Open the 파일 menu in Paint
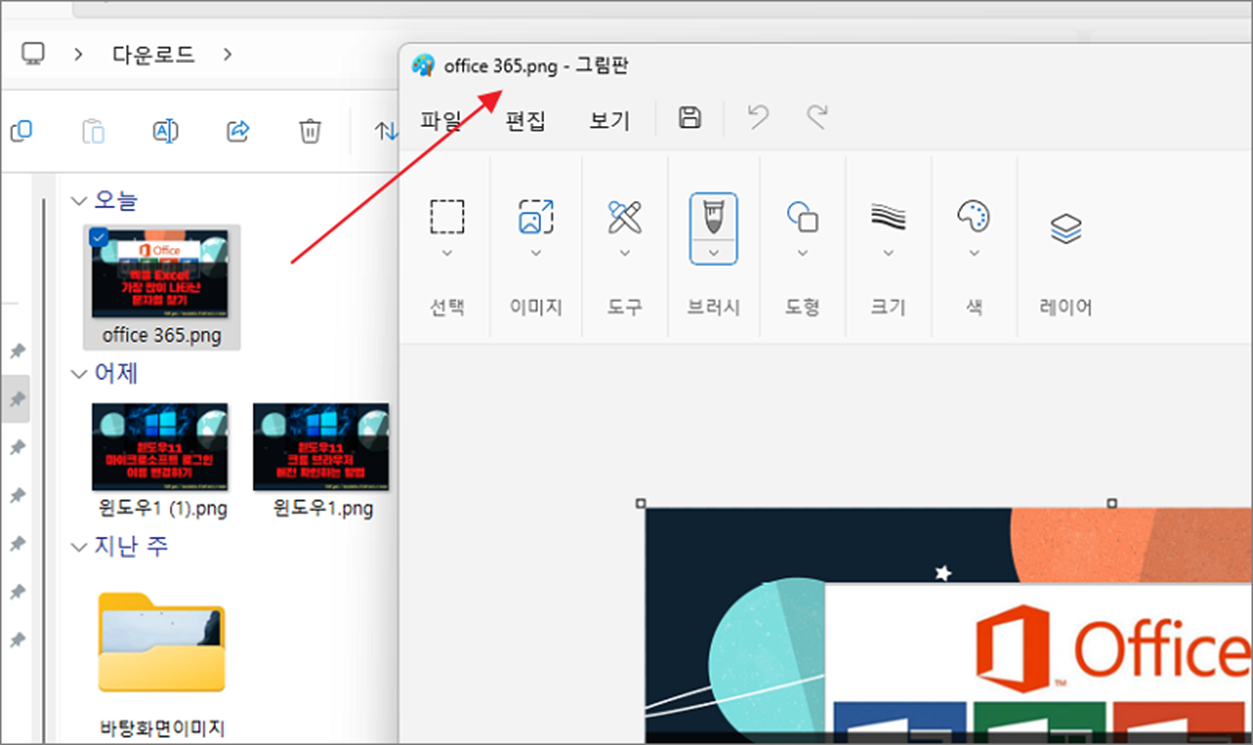1253x745 pixels. click(441, 121)
